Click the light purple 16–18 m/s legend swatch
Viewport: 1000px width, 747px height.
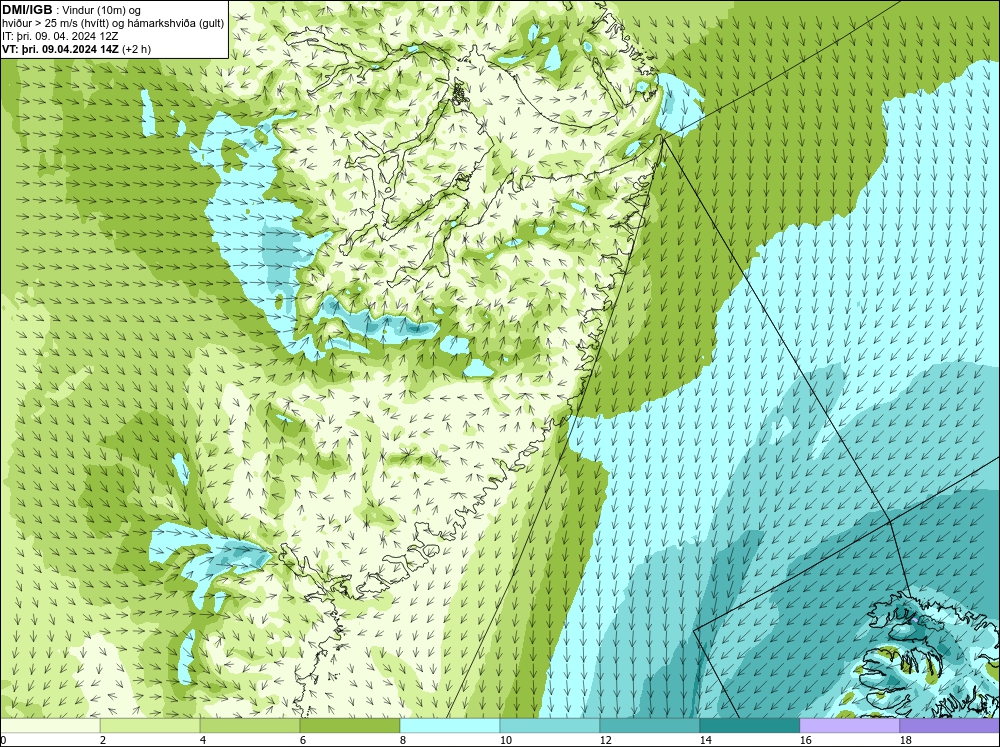(x=849, y=726)
